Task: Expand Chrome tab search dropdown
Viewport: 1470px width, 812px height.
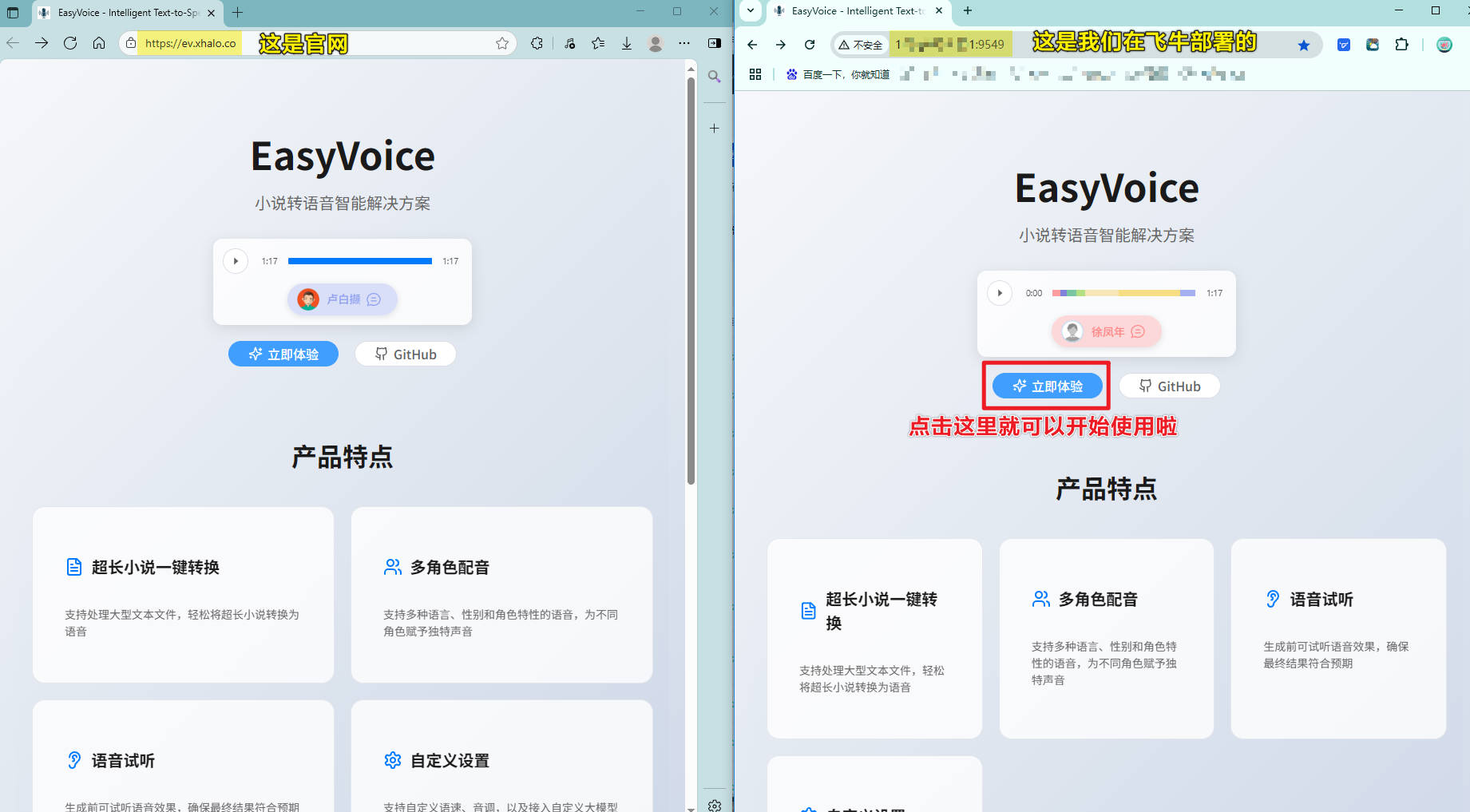Action: pyautogui.click(x=751, y=10)
